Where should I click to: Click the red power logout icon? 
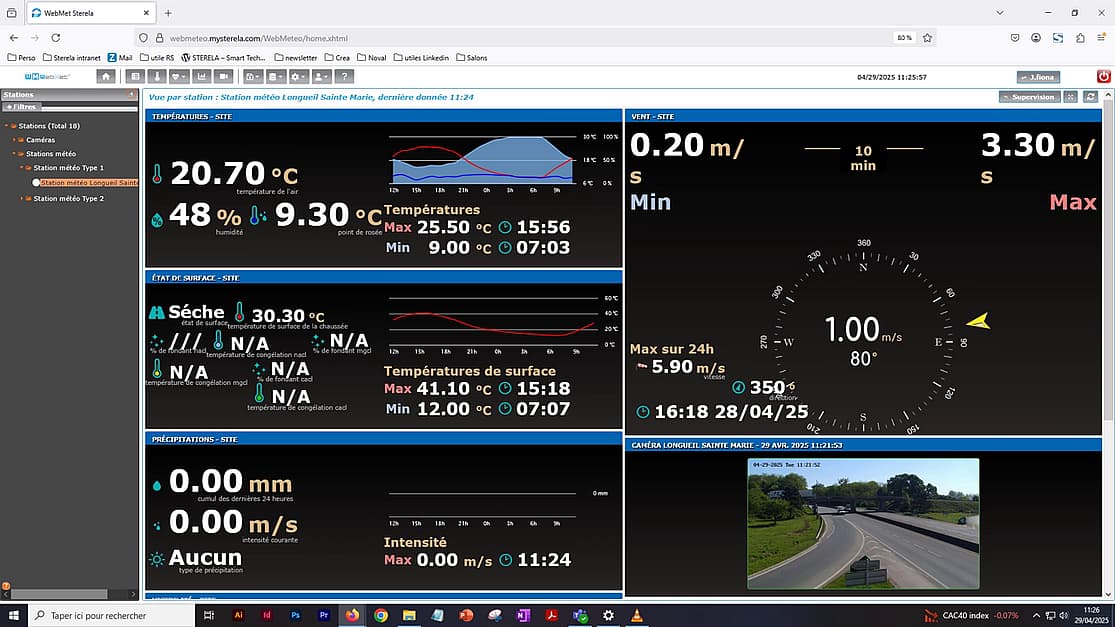point(1103,76)
